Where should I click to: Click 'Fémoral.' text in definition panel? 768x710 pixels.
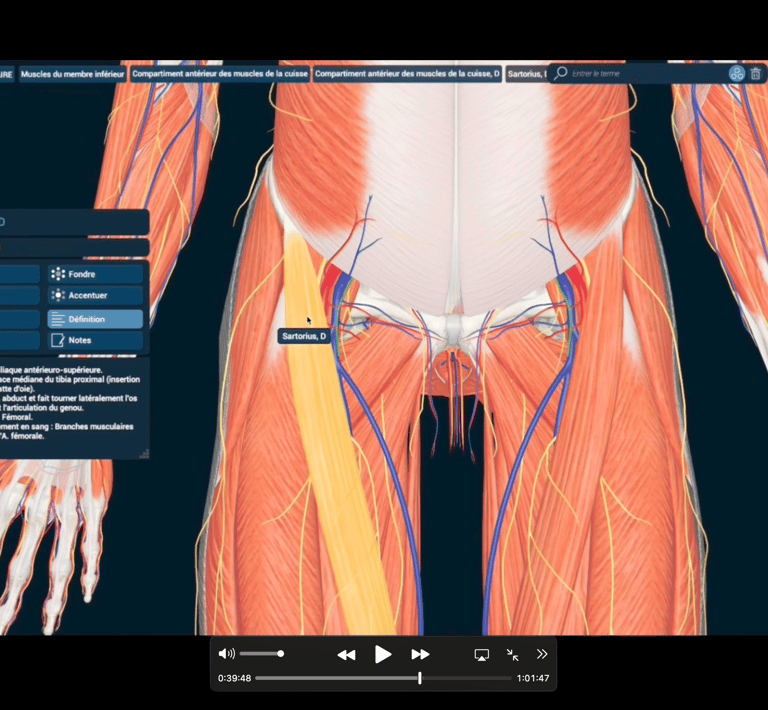click(x=17, y=417)
